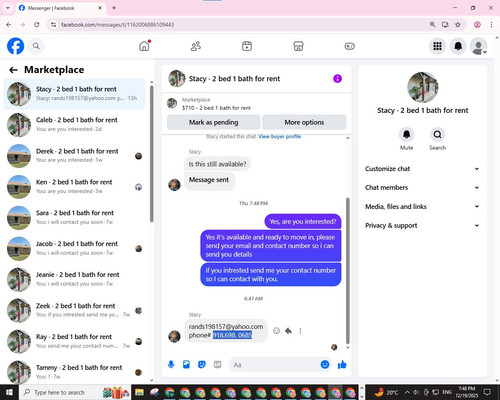The image size is (500, 400).
Task: Send a thumbs-up like
Action: (342, 365)
